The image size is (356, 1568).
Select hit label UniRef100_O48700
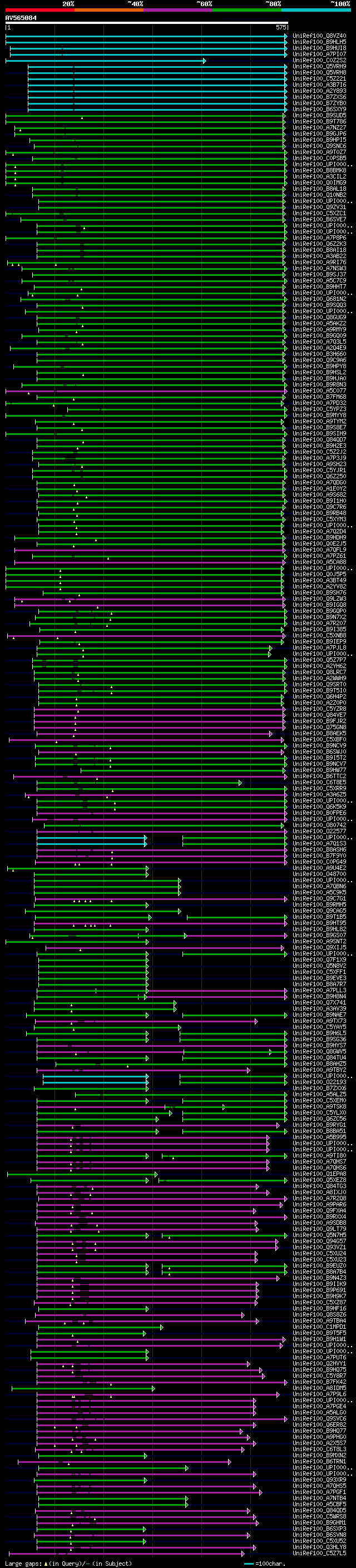coord(319,875)
